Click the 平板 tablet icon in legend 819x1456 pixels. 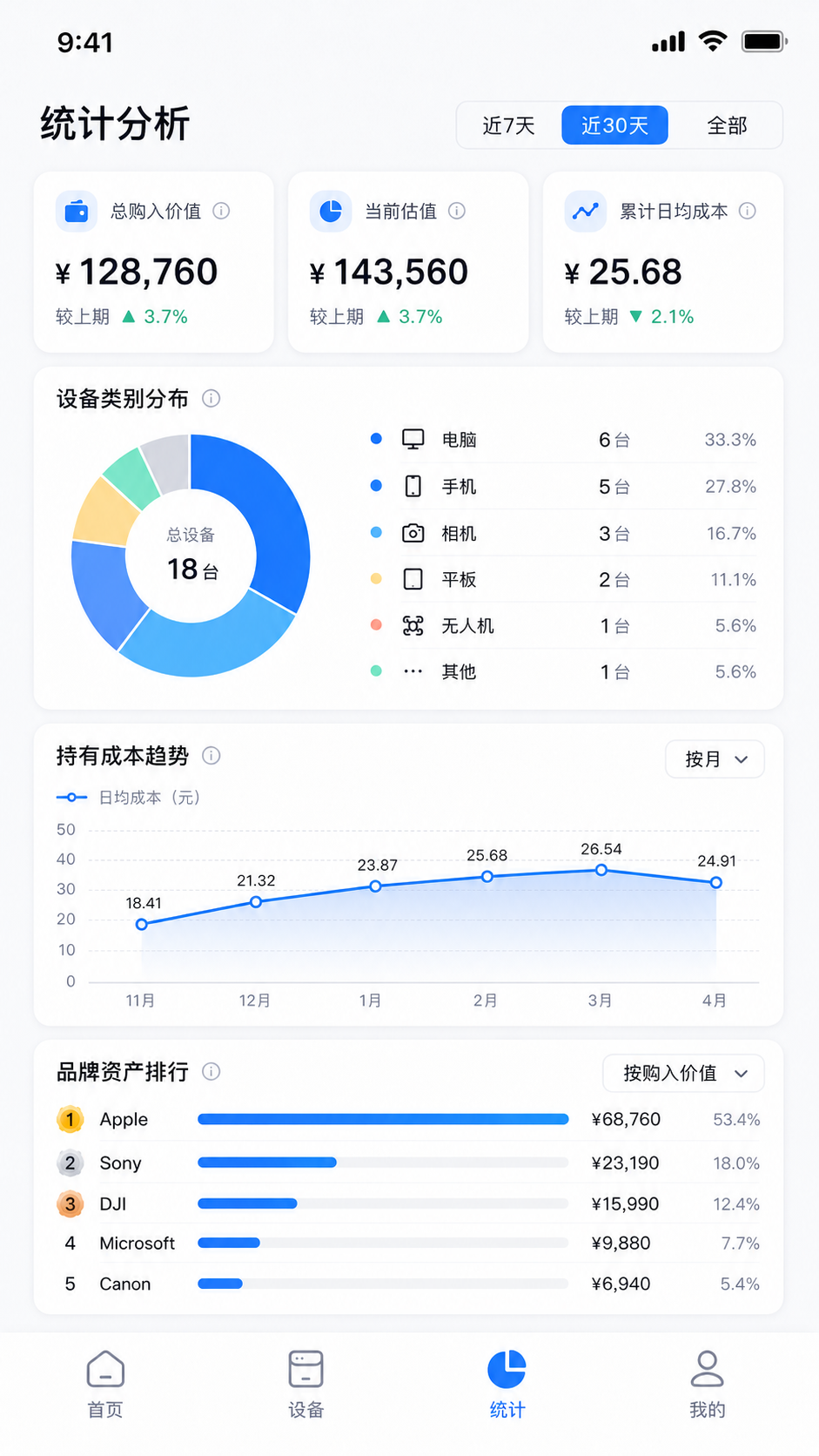point(413,579)
